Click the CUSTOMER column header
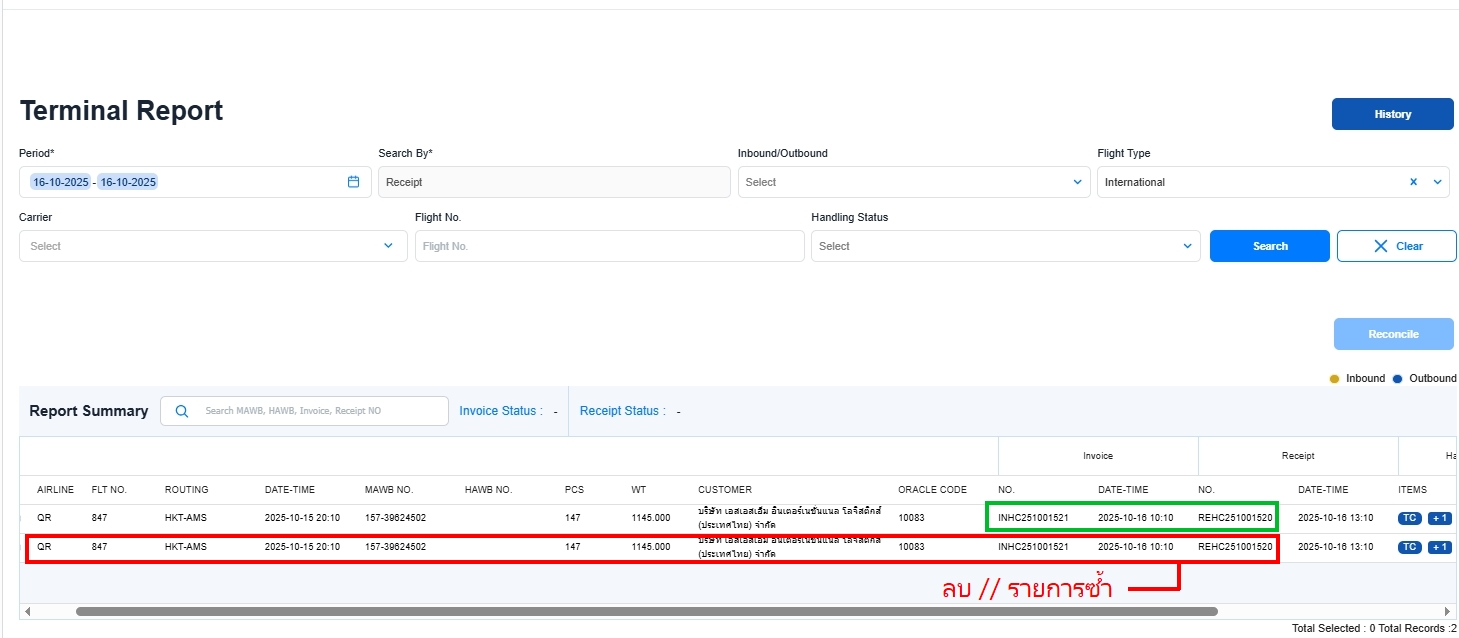1459x638 pixels. [x=725, y=490]
